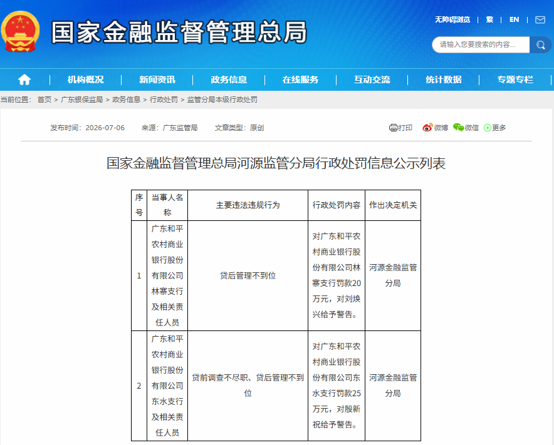The image size is (554, 445).
Task: Click the 主要违法违规行为 column header
Action: pyautogui.click(x=248, y=205)
